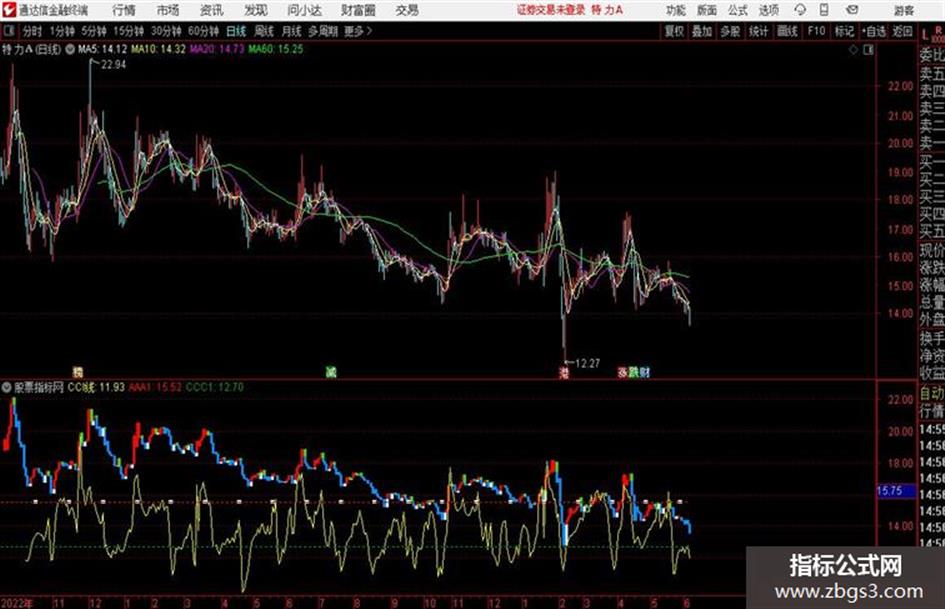Image resolution: width=945 pixels, height=609 pixels.
Task: Expand the 股票指标网 sub-chart dropdown arrow
Action: click(x=7, y=387)
